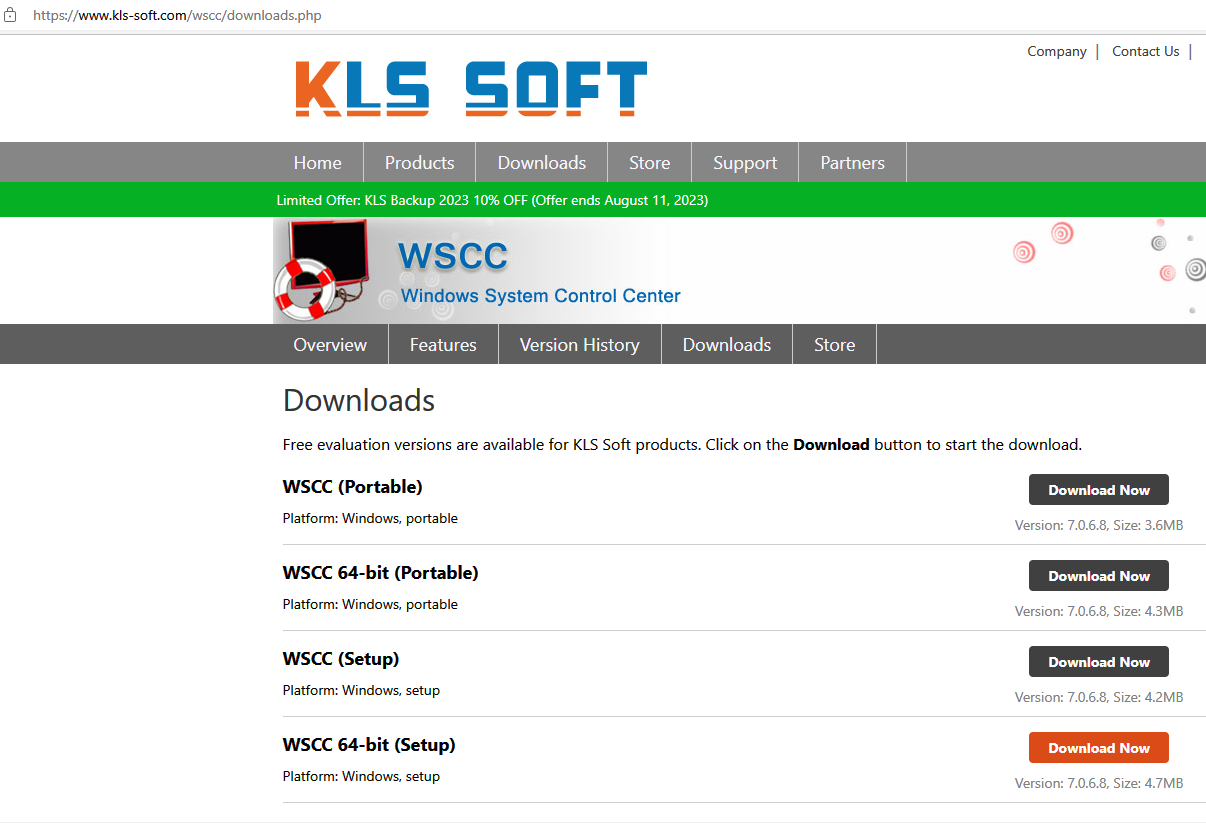Open Downloads in the top gray navigation
1206x823 pixels.
541,163
